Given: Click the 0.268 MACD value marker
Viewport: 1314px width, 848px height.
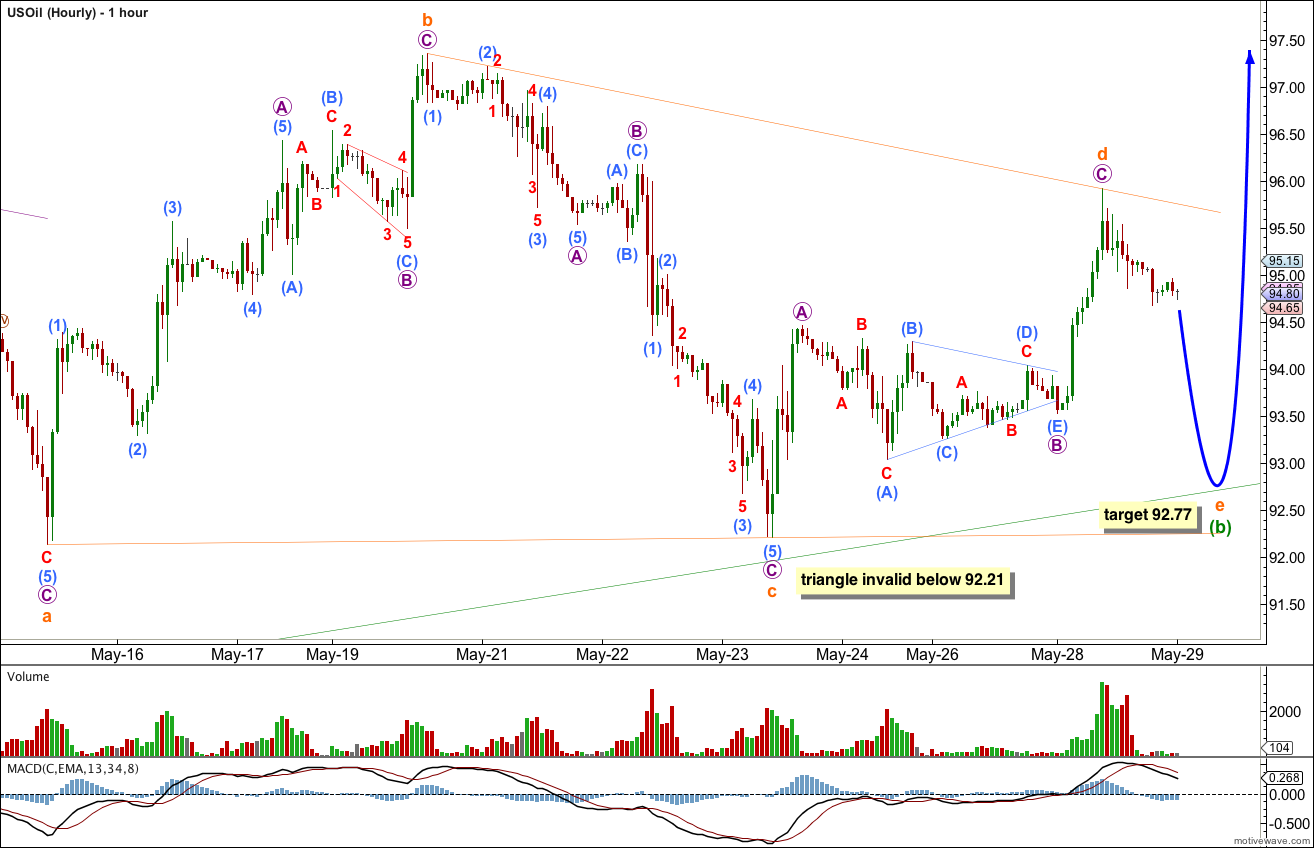Looking at the screenshot, I should pos(1285,778).
